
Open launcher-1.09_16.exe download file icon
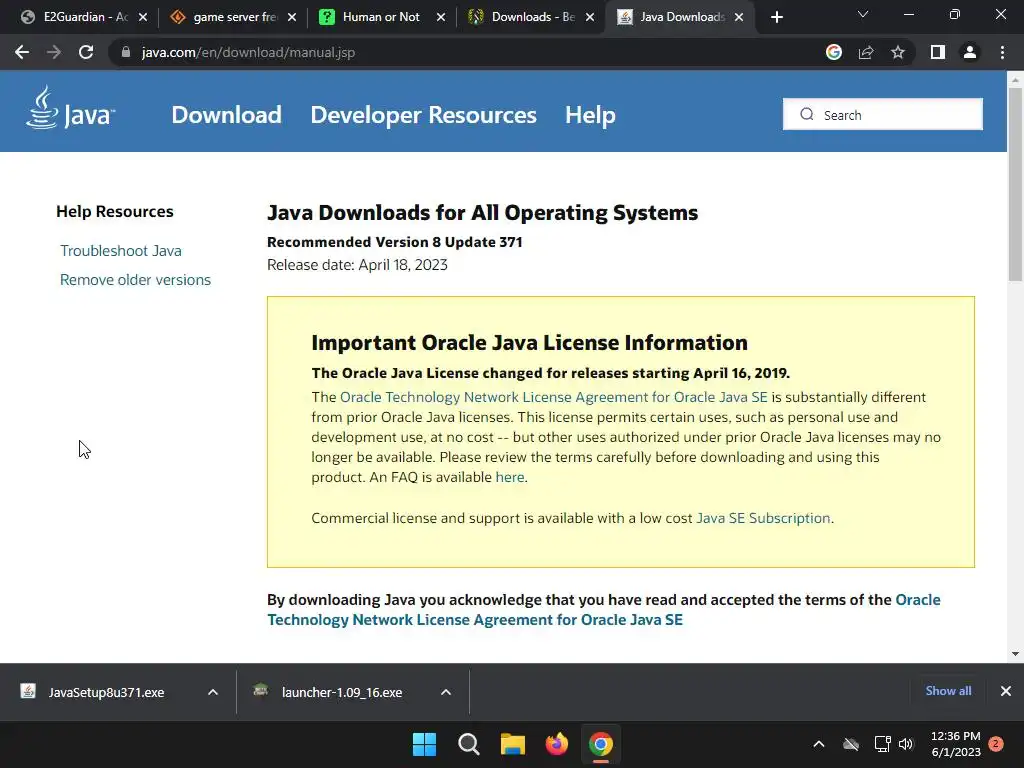pyautogui.click(x=261, y=690)
